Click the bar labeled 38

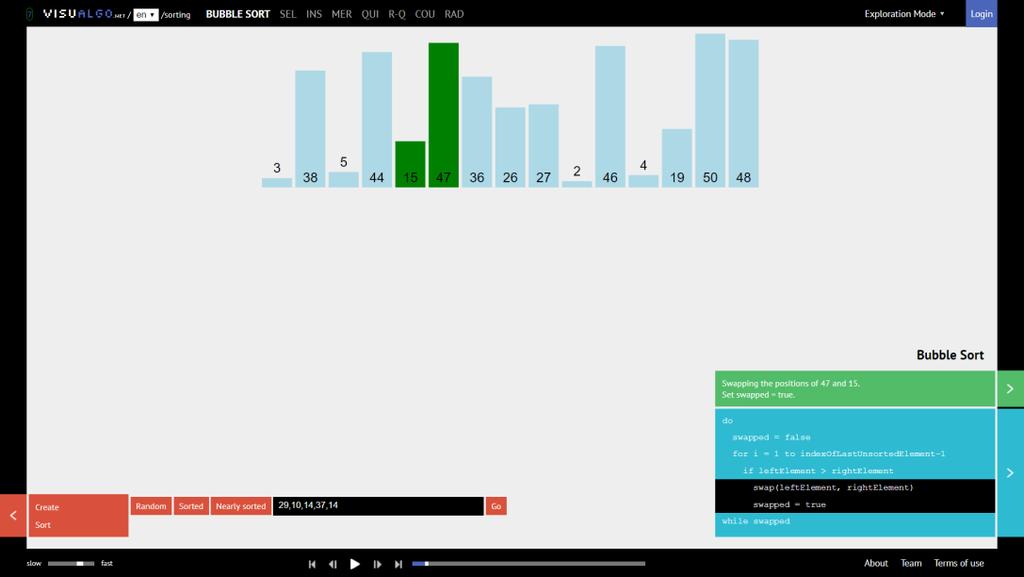tap(310, 129)
